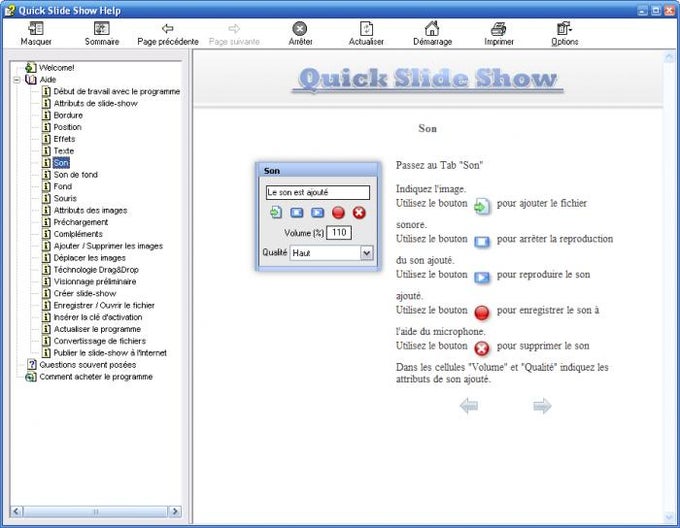Click the stop playback icon in Son panel
Screen dimensions: 680x528
tap(297, 212)
